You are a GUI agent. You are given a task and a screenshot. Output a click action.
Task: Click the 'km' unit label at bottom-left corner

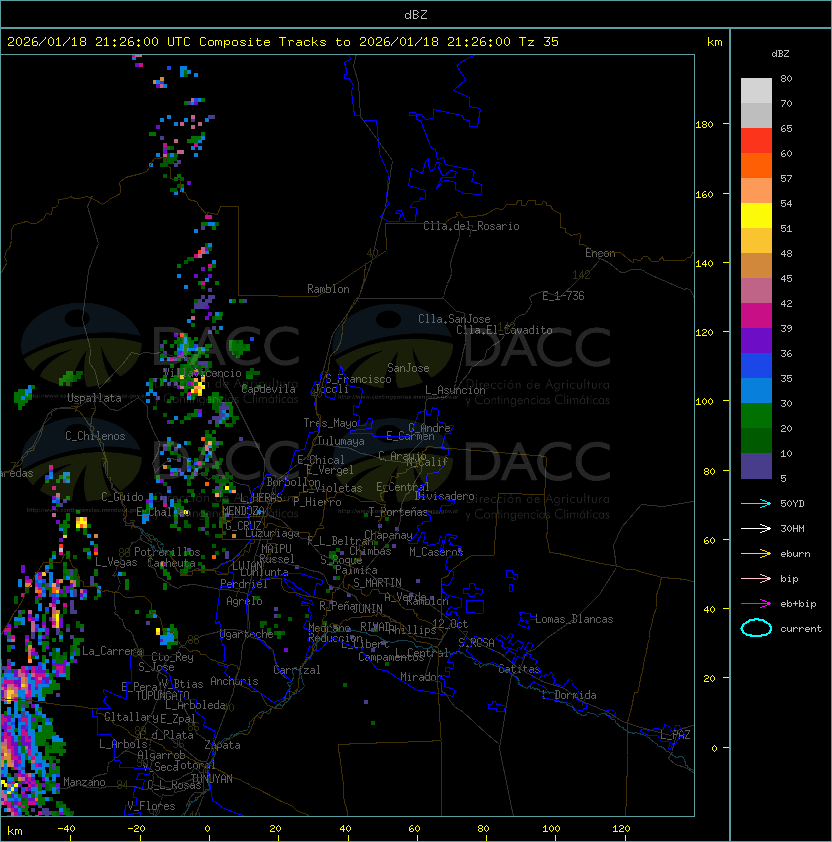coord(15,831)
